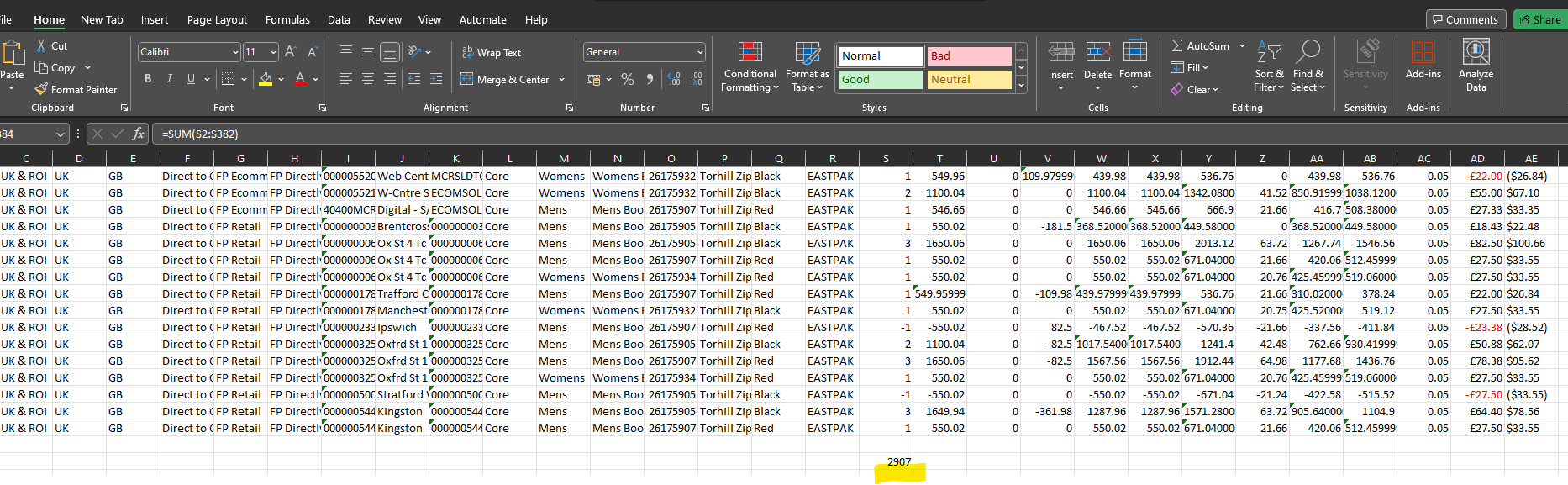Image resolution: width=1568 pixels, height=485 pixels.
Task: Increase font size with larger A icon
Action: tap(291, 52)
